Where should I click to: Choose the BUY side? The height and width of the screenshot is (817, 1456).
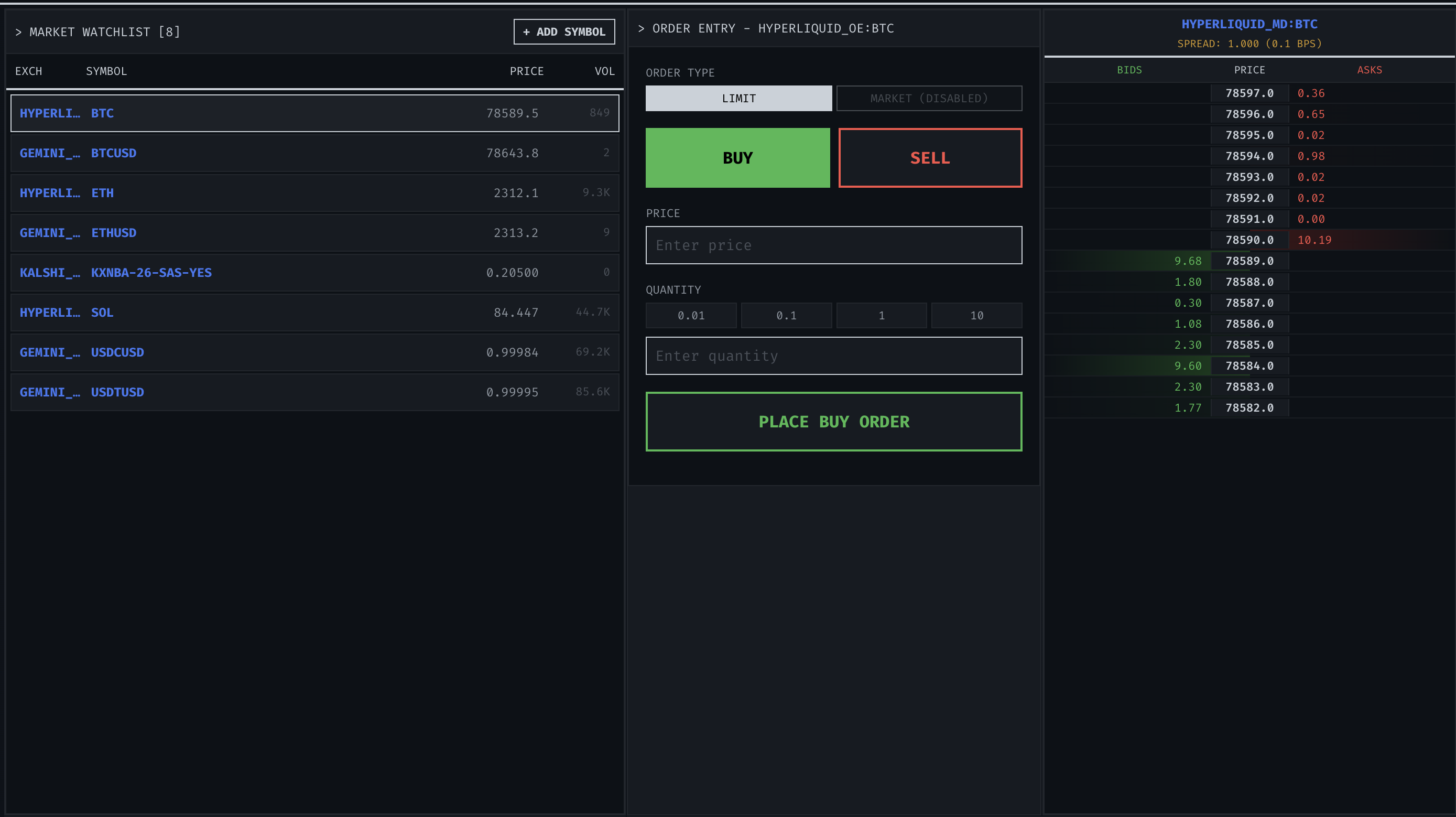click(x=737, y=158)
